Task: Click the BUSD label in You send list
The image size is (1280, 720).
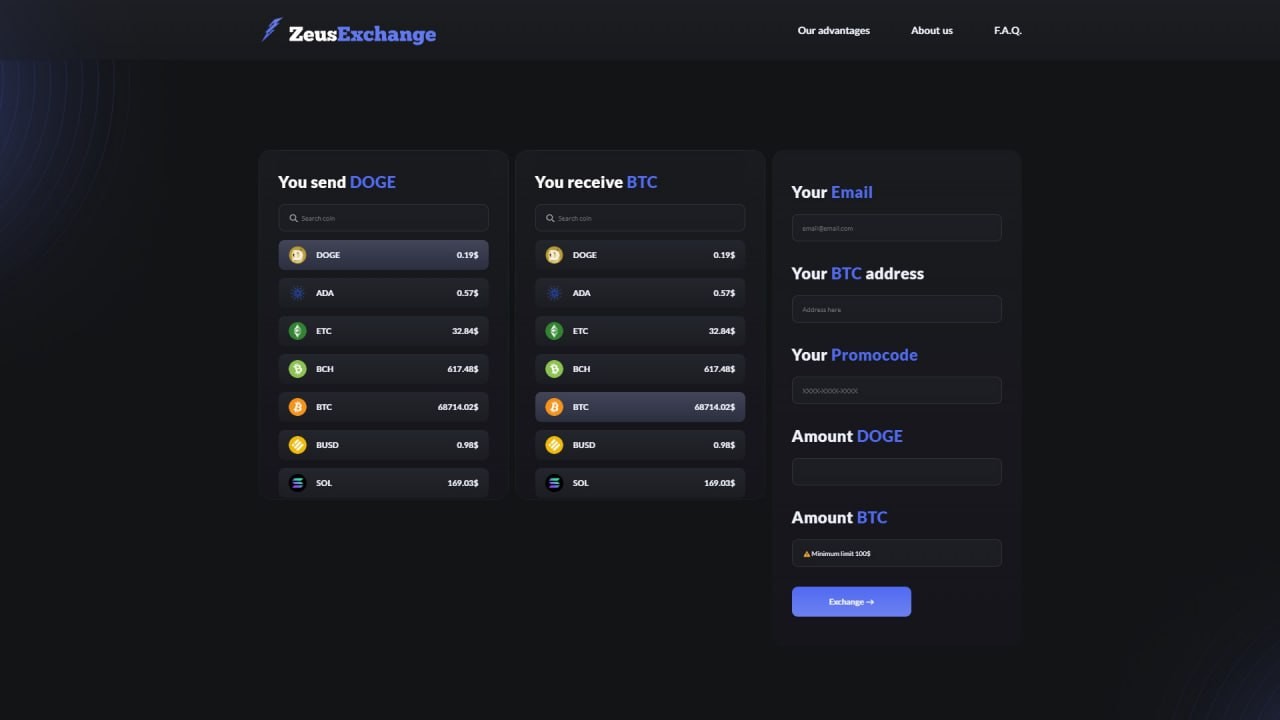Action: tap(327, 445)
